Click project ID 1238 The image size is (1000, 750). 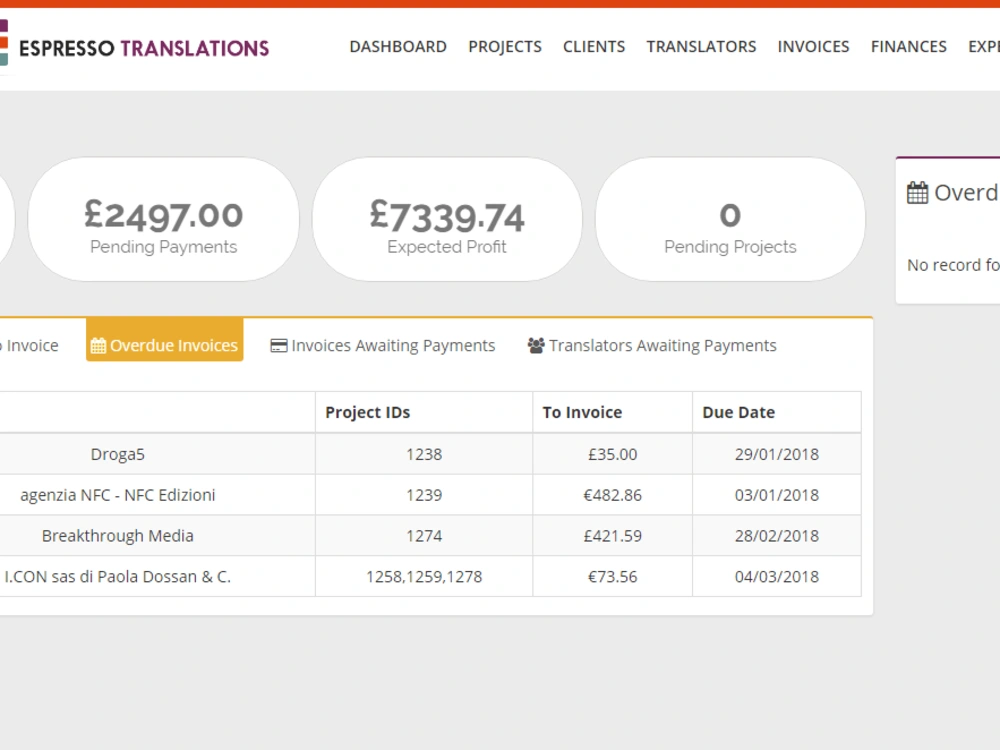(424, 454)
